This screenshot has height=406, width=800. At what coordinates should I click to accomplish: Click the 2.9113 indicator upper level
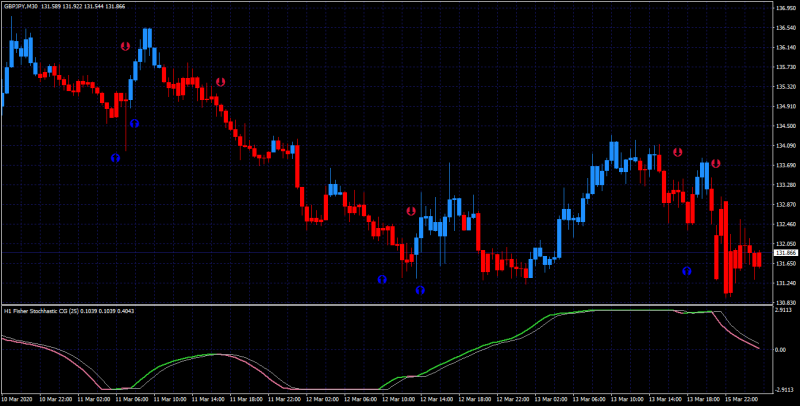(785, 310)
